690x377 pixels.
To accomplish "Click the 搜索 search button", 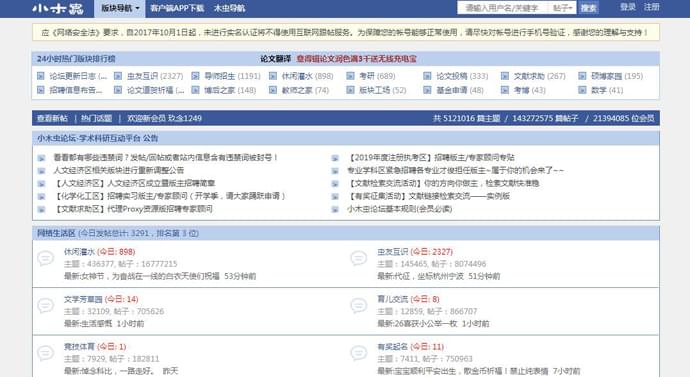I will 588,8.
